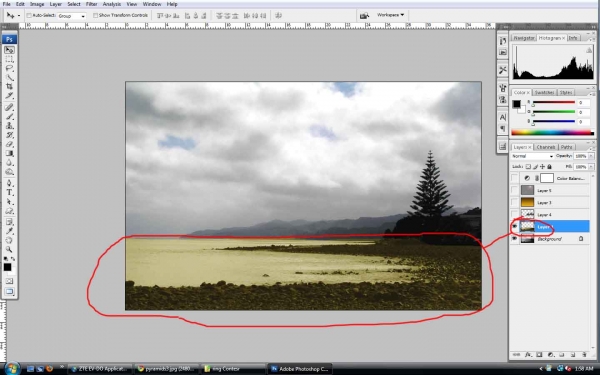This screenshot has width=600, height=375.
Task: Select the Gradient tool
Action: tap(9, 153)
